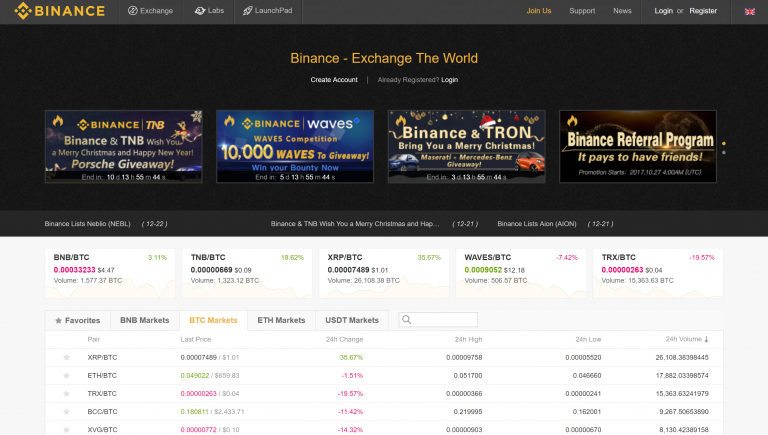The width and height of the screenshot is (768, 435).
Task: Click the magnifier icon in search box
Action: tap(407, 320)
